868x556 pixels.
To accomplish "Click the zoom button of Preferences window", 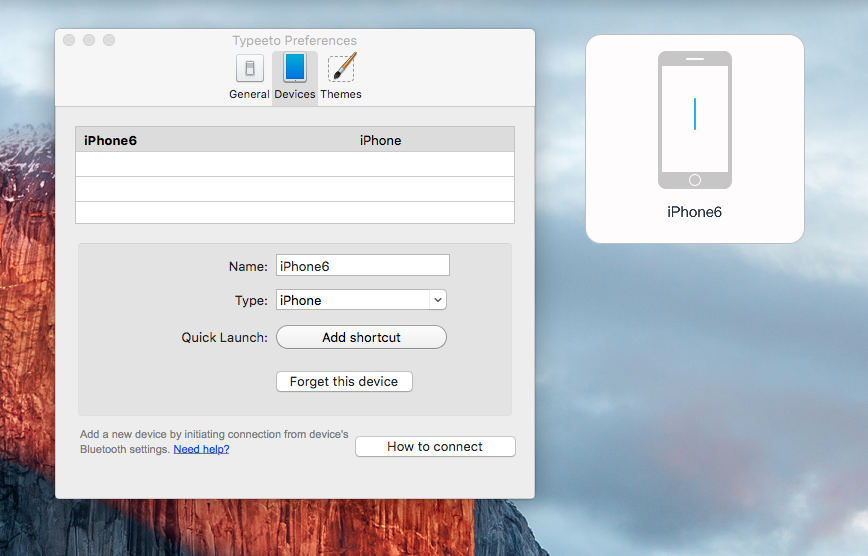I will coord(109,40).
